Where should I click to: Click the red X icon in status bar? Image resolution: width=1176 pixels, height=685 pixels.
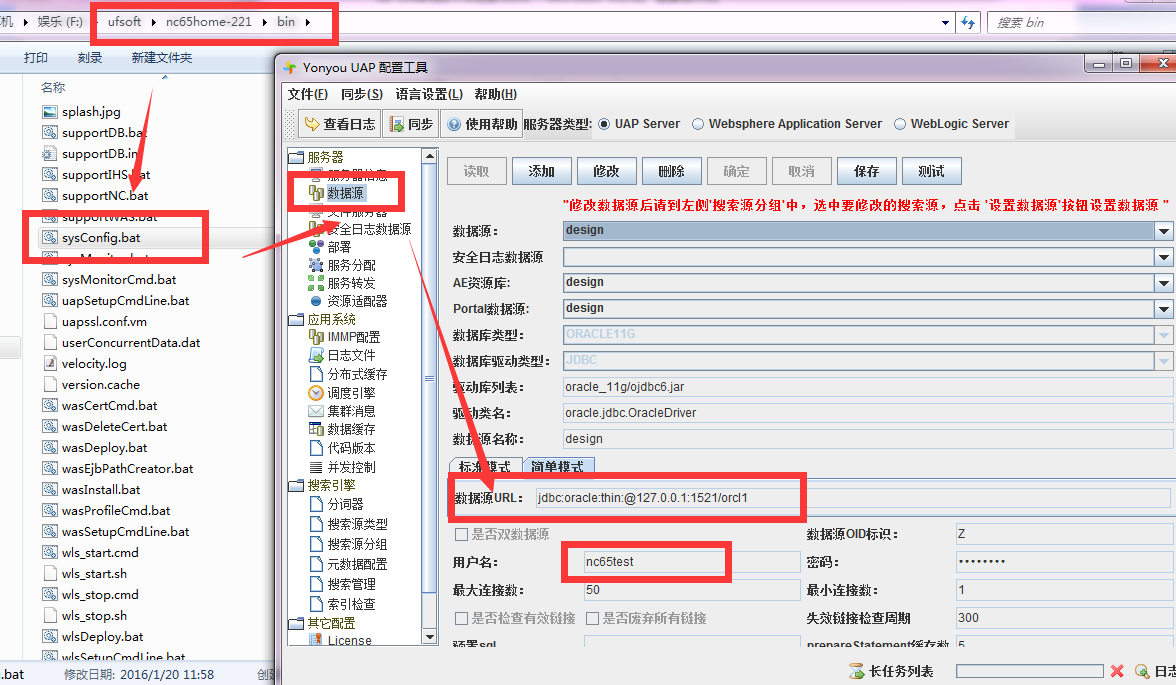[1117, 671]
